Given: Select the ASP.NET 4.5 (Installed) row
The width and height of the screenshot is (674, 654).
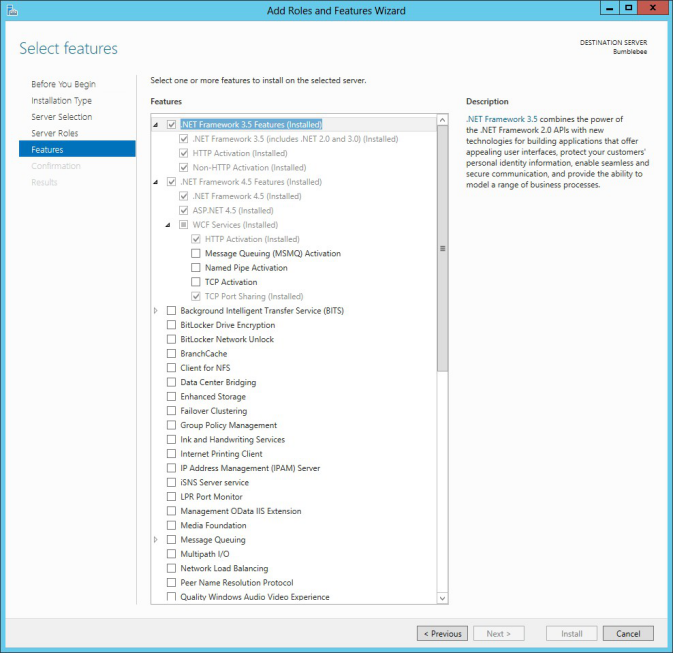Looking at the screenshot, I should pos(233,210).
